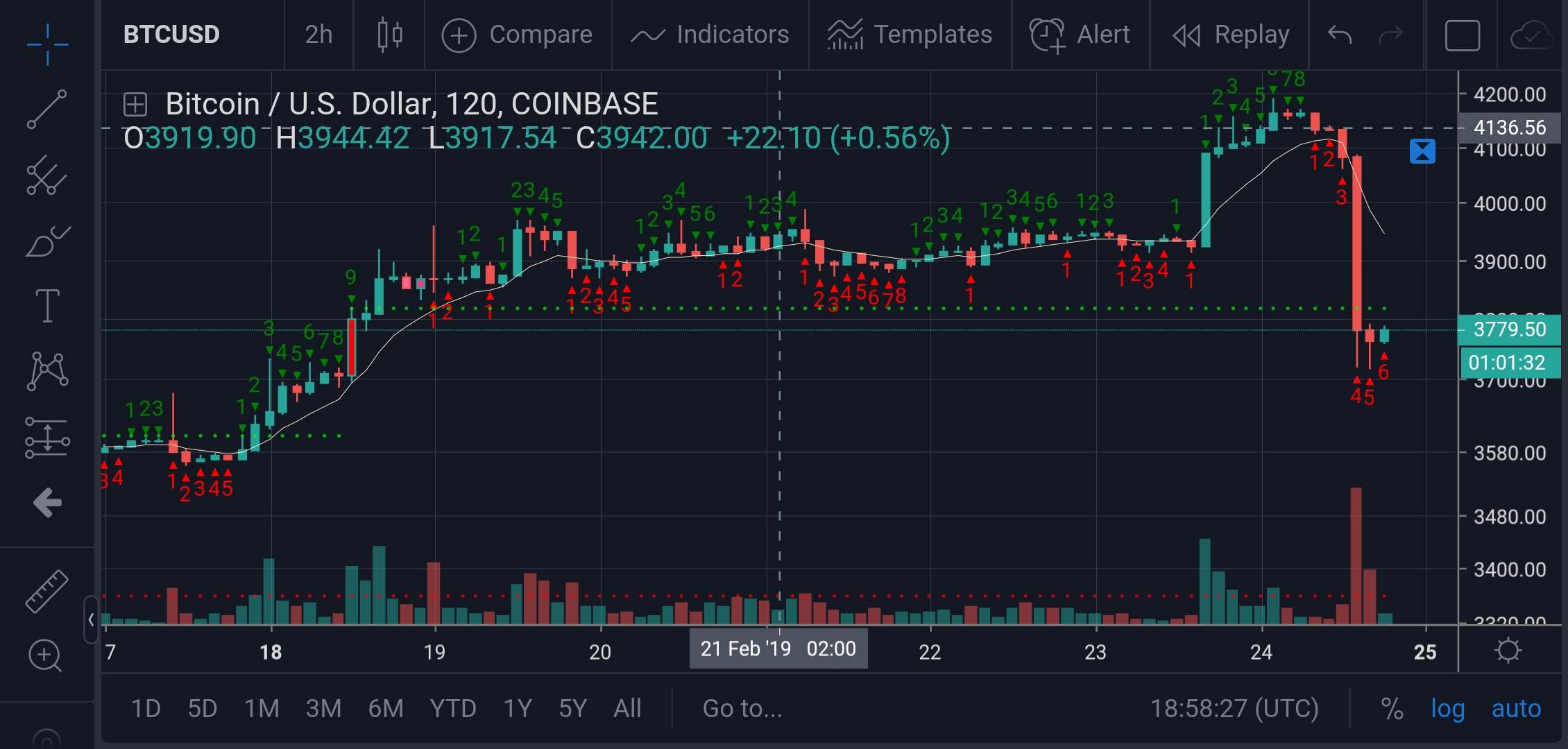The width and height of the screenshot is (1568, 749).
Task: Open the 2h interval dropdown
Action: [318, 35]
